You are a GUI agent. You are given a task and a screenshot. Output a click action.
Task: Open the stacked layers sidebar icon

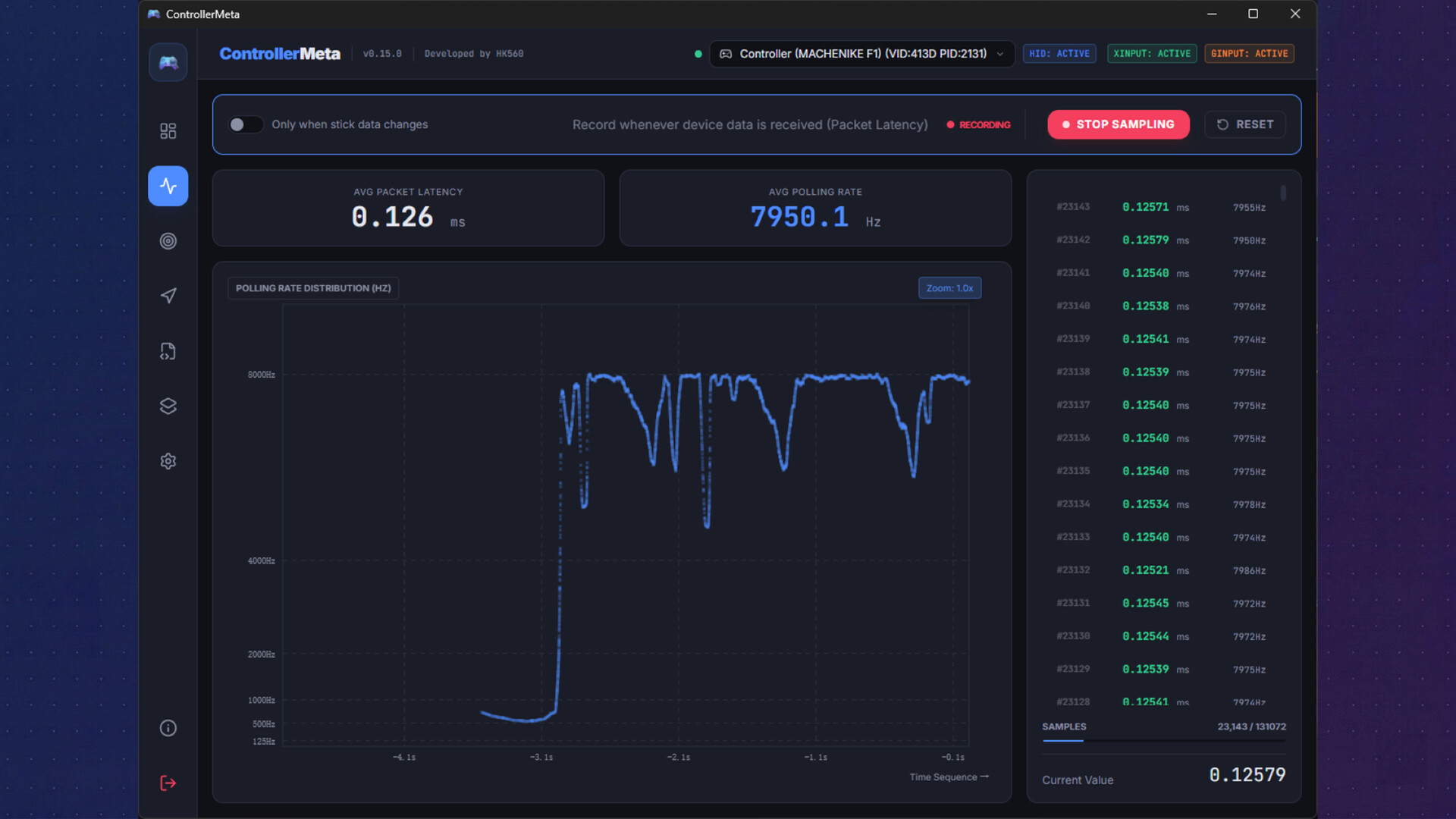point(168,406)
